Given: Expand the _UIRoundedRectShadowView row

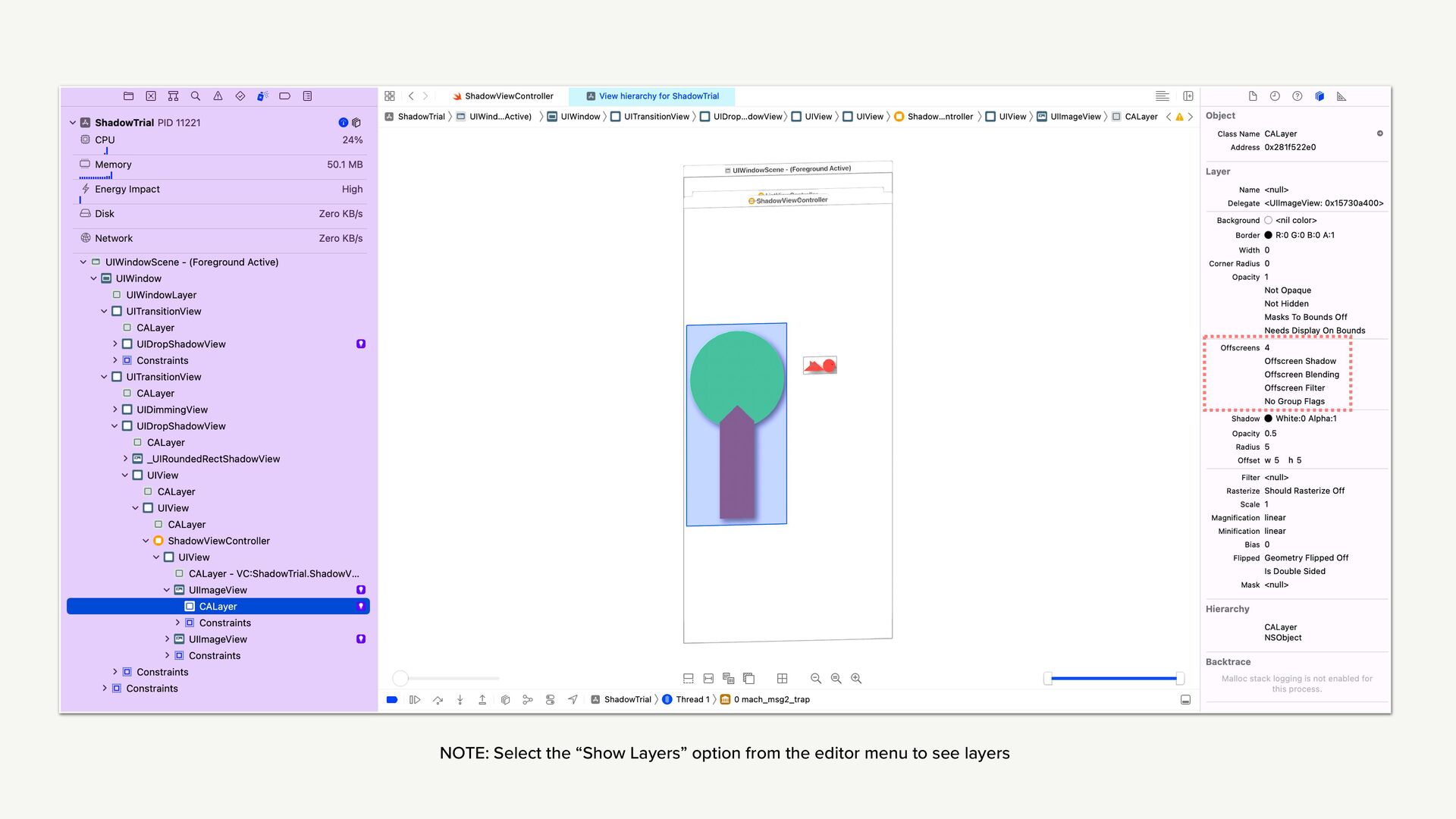Looking at the screenshot, I should (126, 459).
